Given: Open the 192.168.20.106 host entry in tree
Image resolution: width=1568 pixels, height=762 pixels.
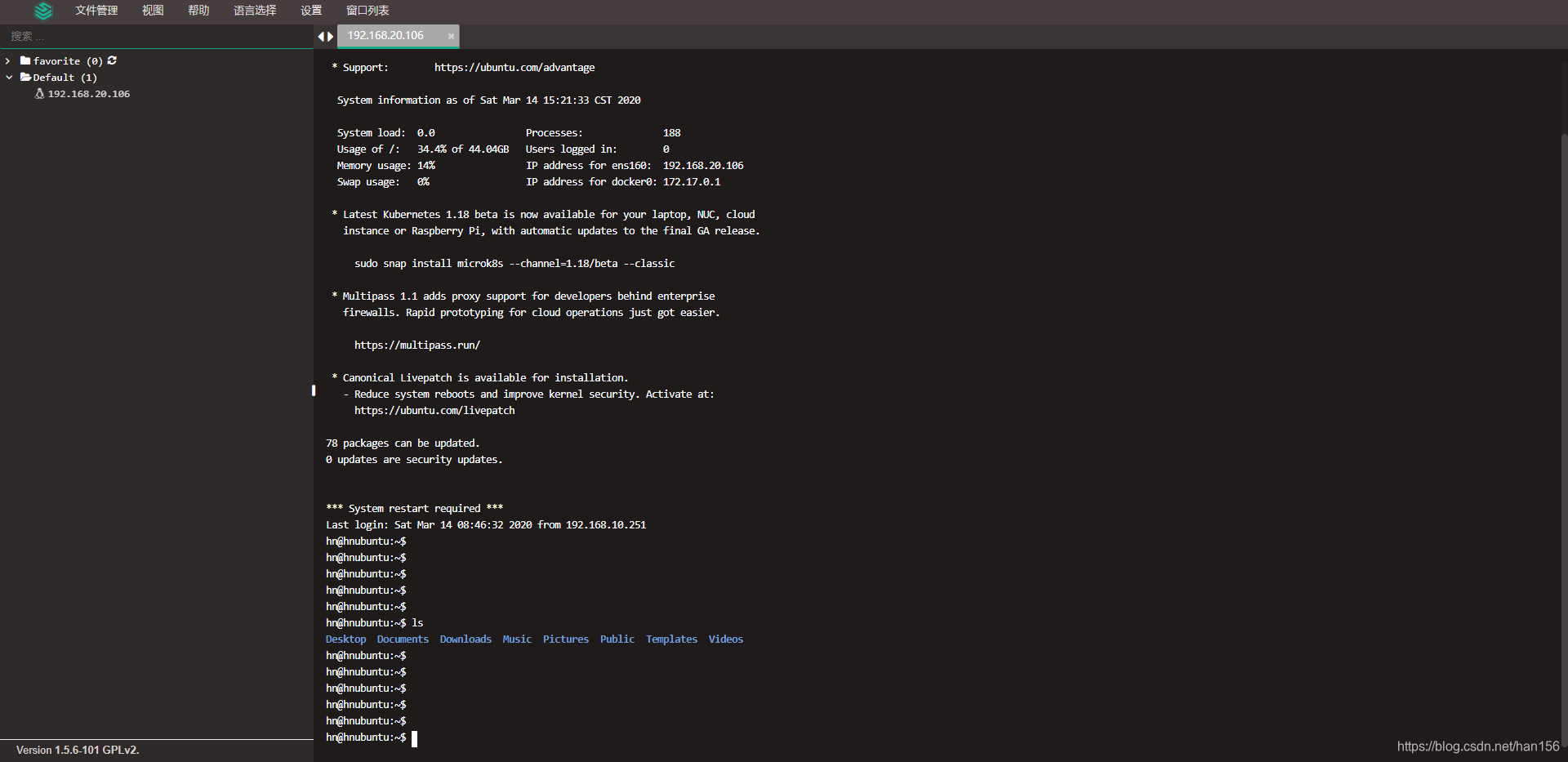Looking at the screenshot, I should pos(88,94).
